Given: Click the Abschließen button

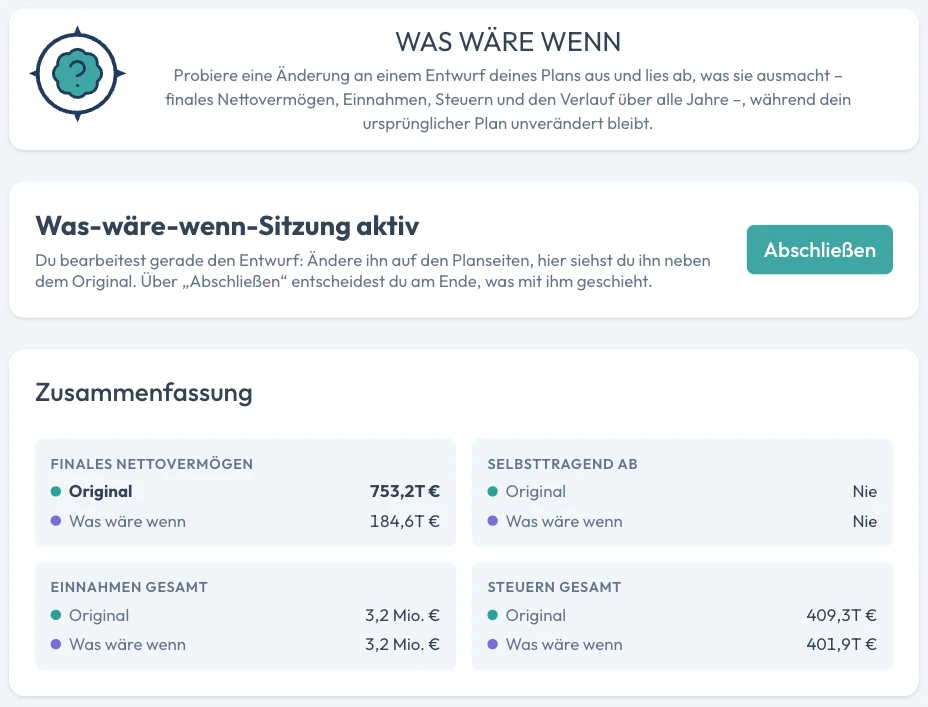Looking at the screenshot, I should [819, 250].
